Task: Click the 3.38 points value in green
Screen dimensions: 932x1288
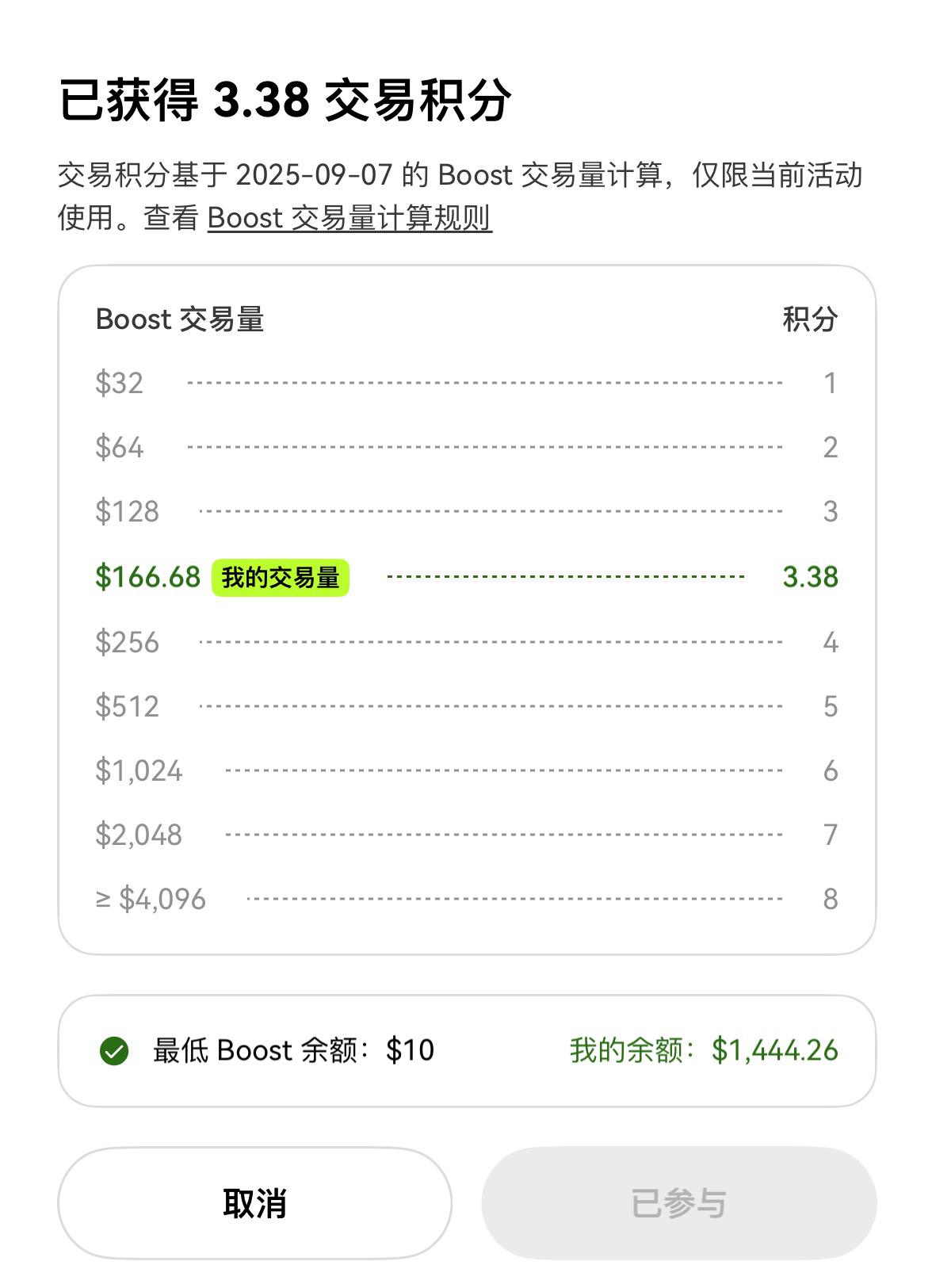Action: (x=810, y=577)
